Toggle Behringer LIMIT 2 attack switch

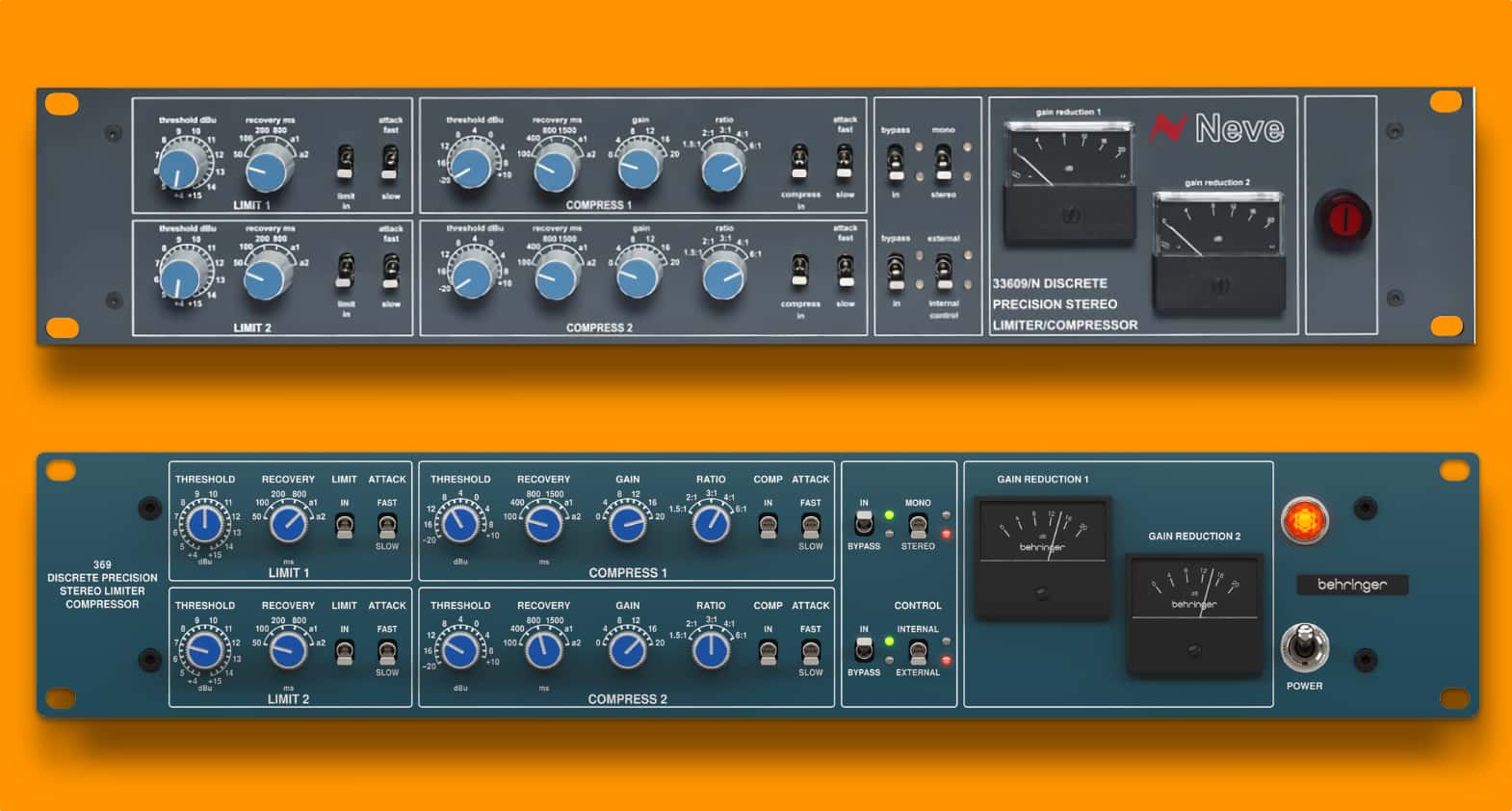387,652
